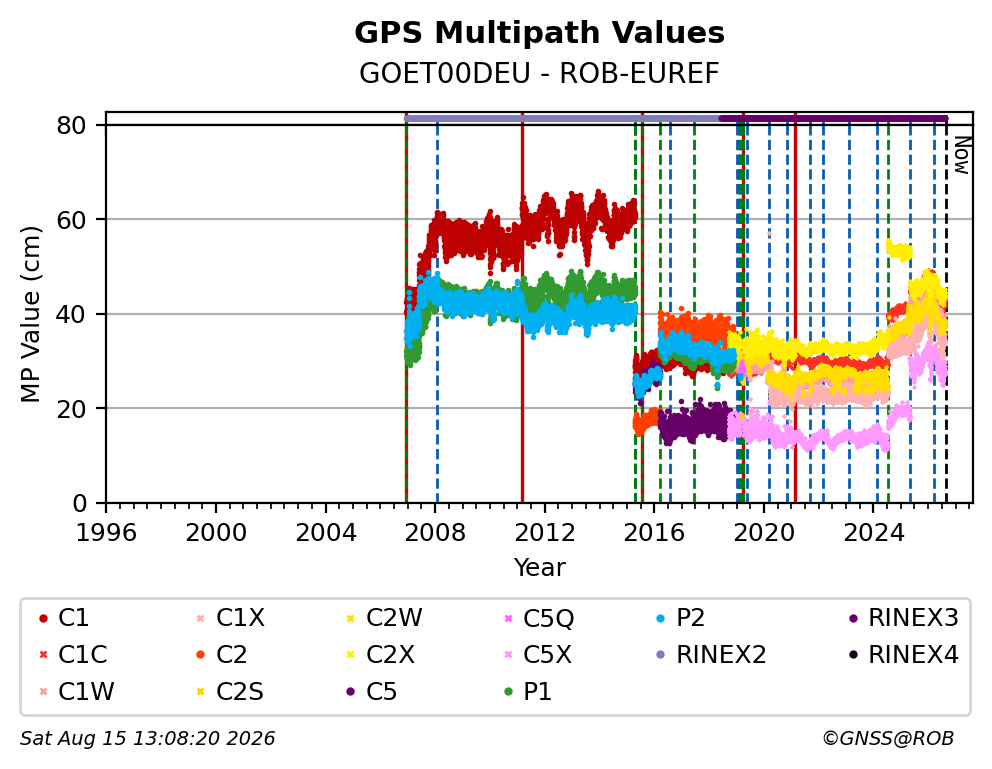The image size is (992, 769).
Task: Select the C1X legend label
Action: pyautogui.click(x=240, y=618)
